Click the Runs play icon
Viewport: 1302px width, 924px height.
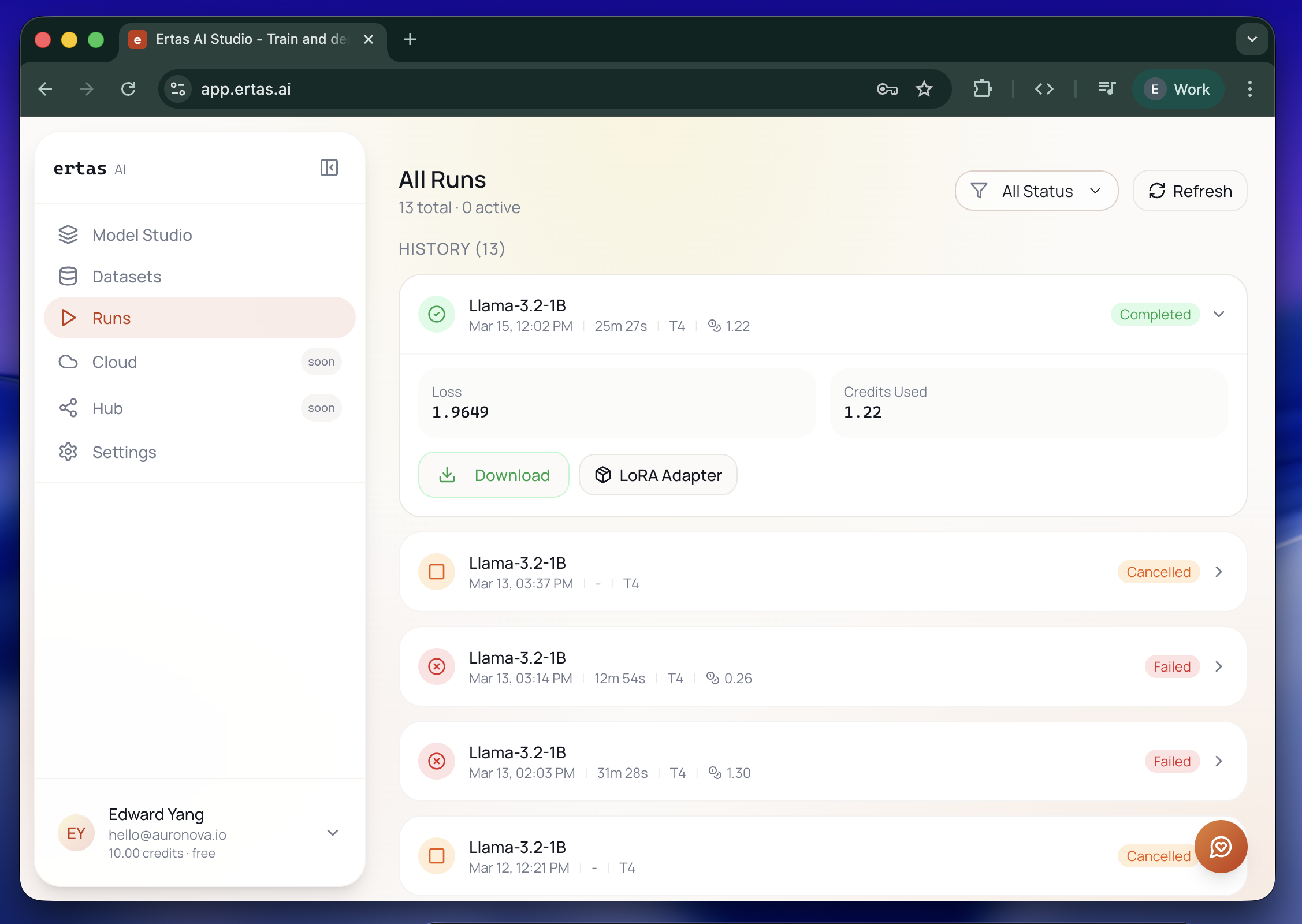(68, 318)
